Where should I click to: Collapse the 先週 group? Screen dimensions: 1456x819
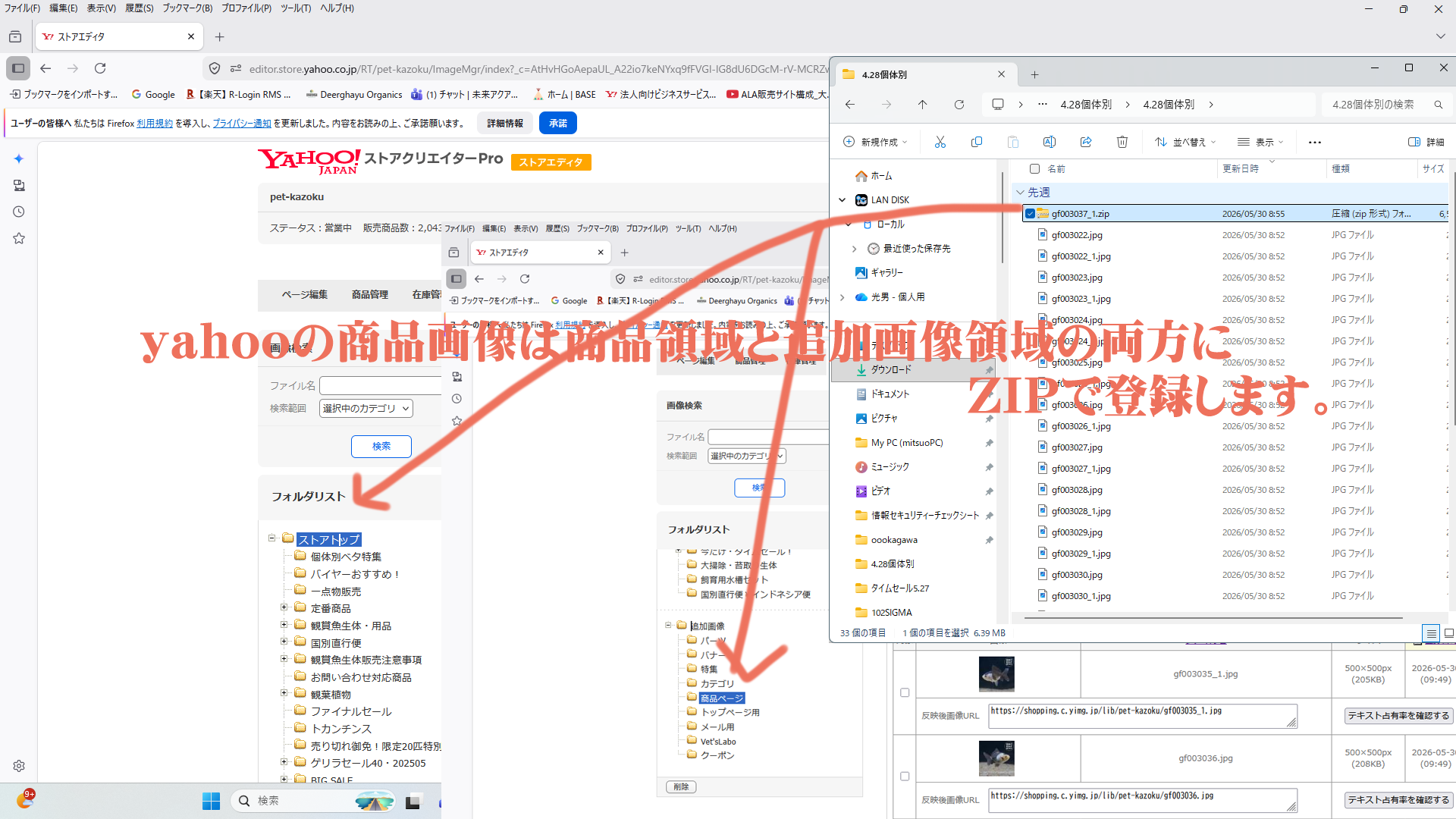(1021, 192)
